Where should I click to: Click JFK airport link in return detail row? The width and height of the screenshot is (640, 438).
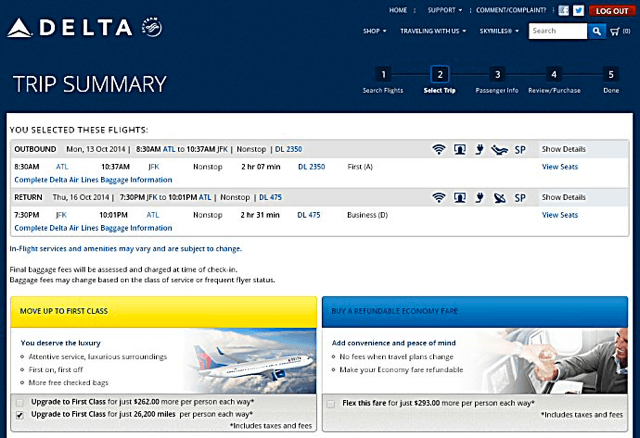click(61, 215)
